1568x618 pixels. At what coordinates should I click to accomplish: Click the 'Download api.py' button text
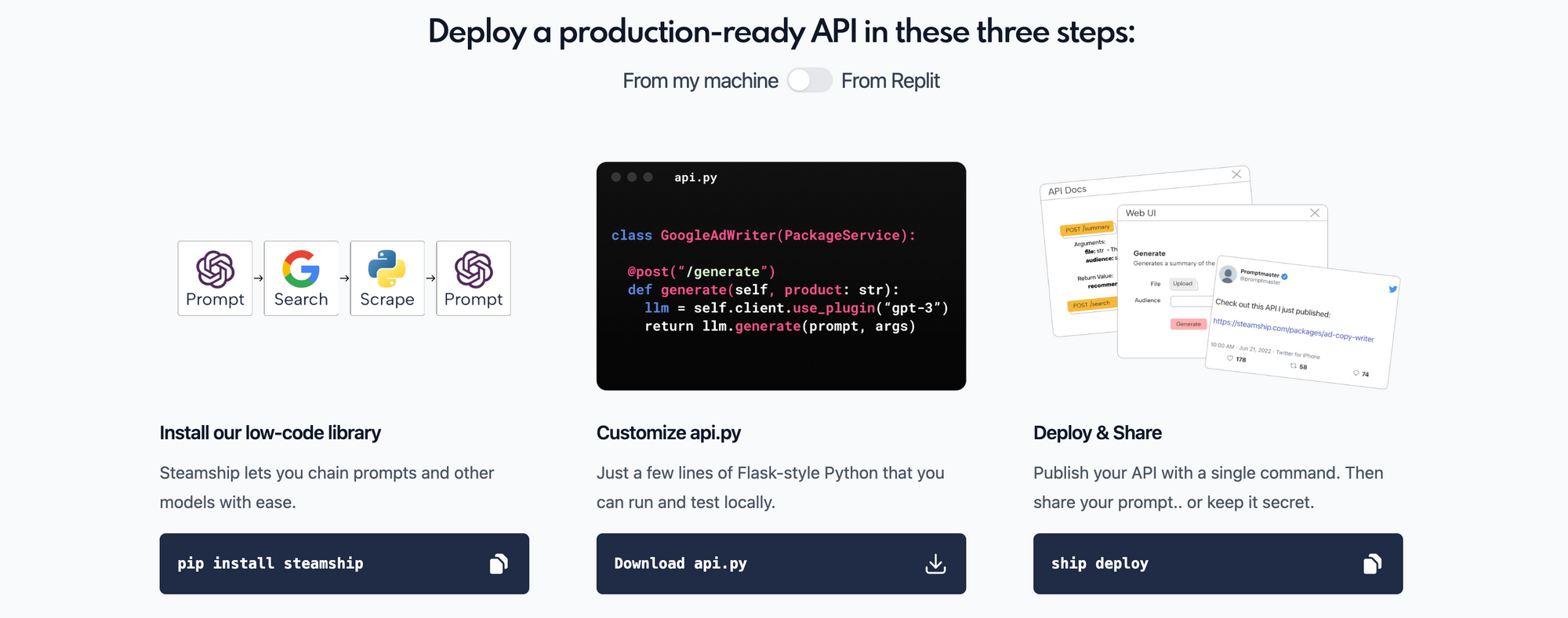coord(681,563)
